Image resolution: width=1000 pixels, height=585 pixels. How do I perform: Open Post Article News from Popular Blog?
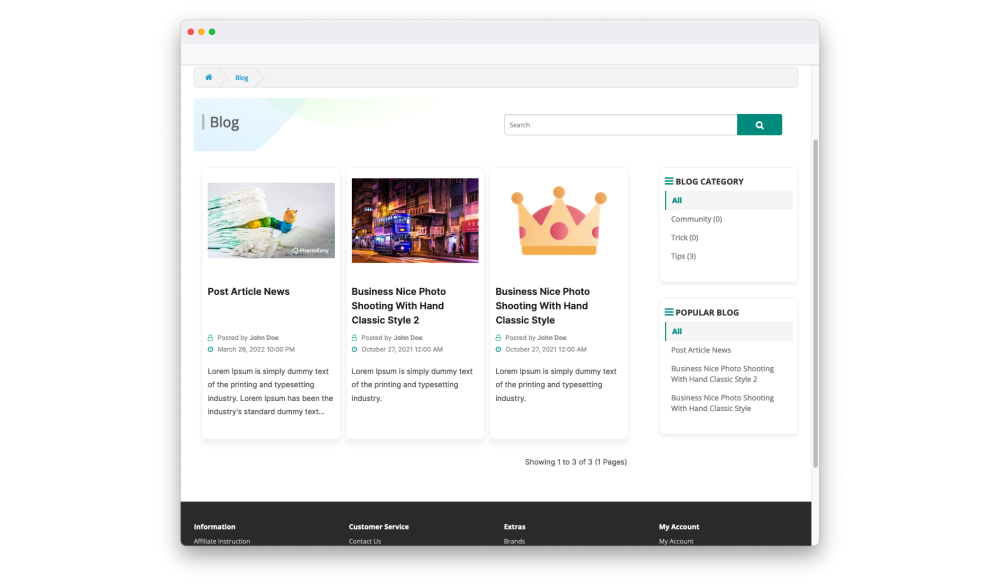700,350
